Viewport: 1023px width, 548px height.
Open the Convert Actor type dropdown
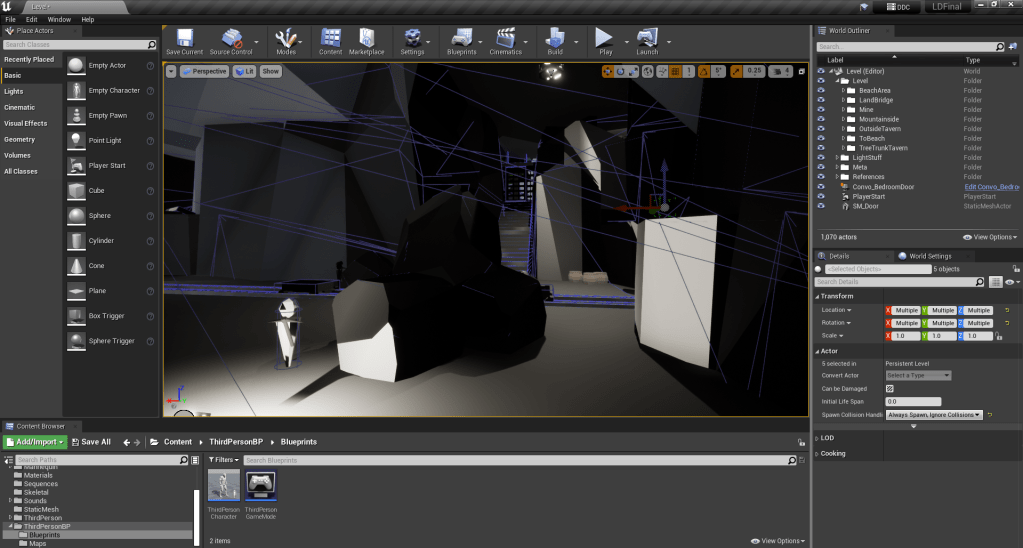[x=918, y=375]
